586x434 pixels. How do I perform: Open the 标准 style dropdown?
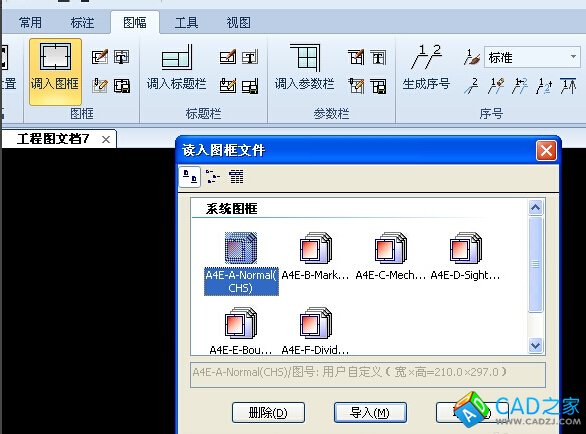coord(573,57)
